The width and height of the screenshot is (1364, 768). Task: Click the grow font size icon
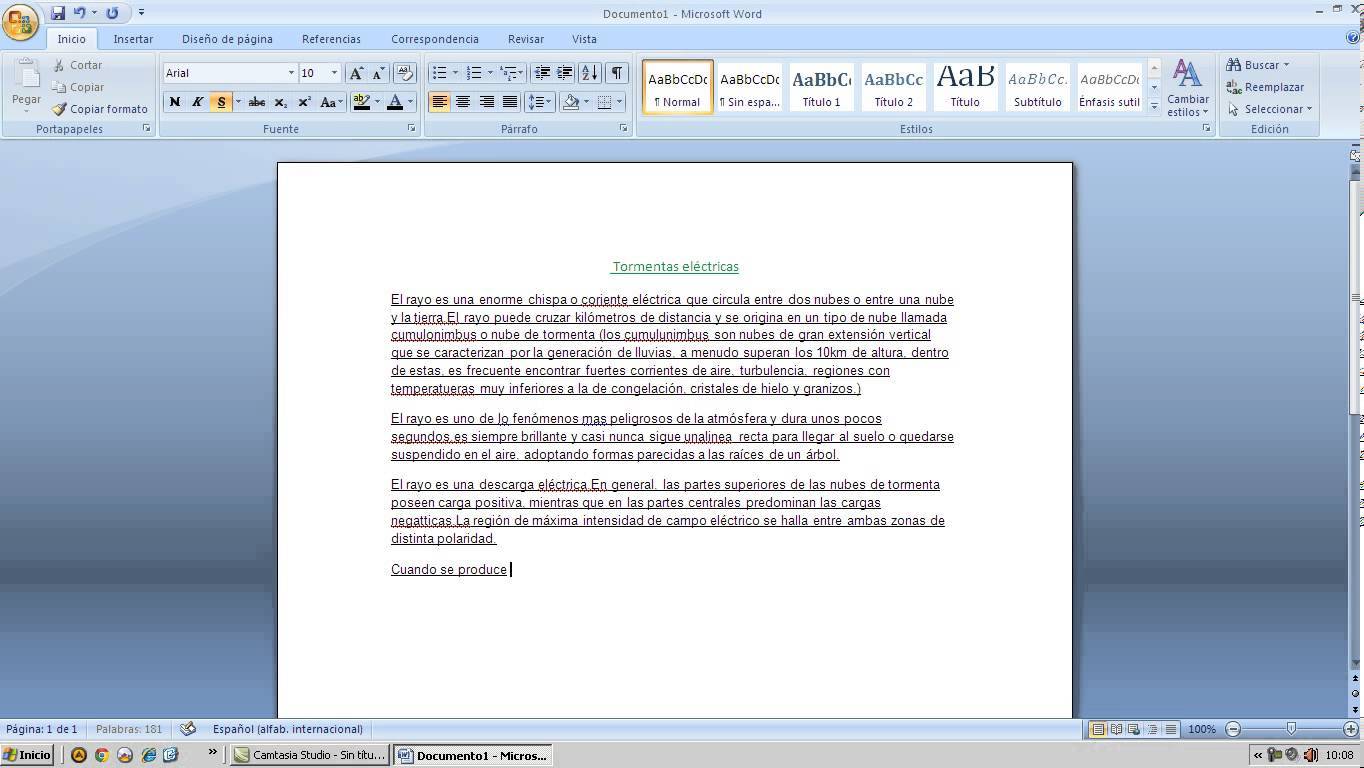tap(356, 73)
